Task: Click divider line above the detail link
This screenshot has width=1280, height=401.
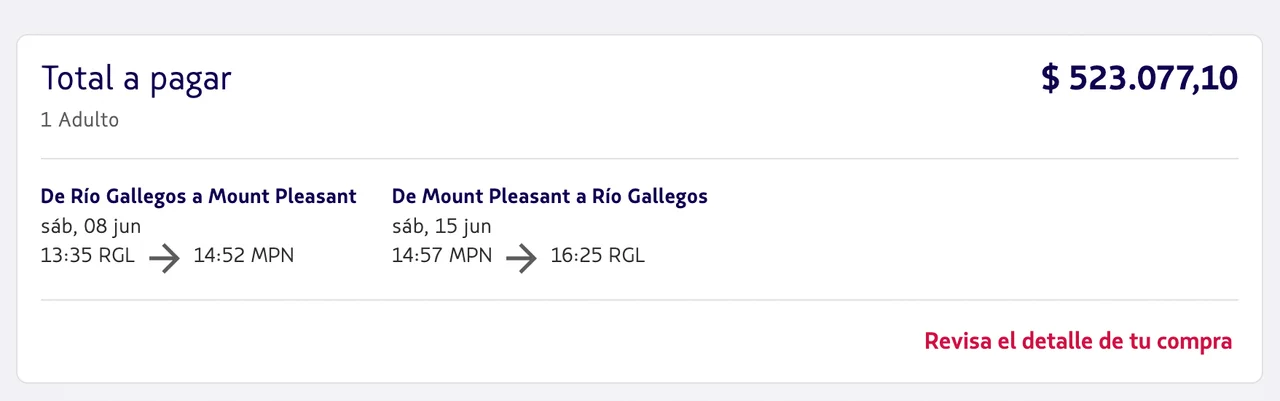Action: click(640, 300)
